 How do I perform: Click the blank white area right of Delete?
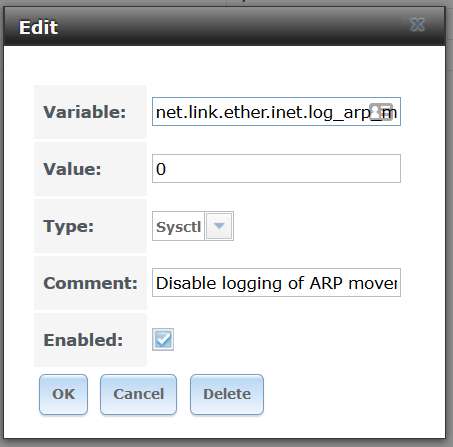pyautogui.click(x=350, y=394)
